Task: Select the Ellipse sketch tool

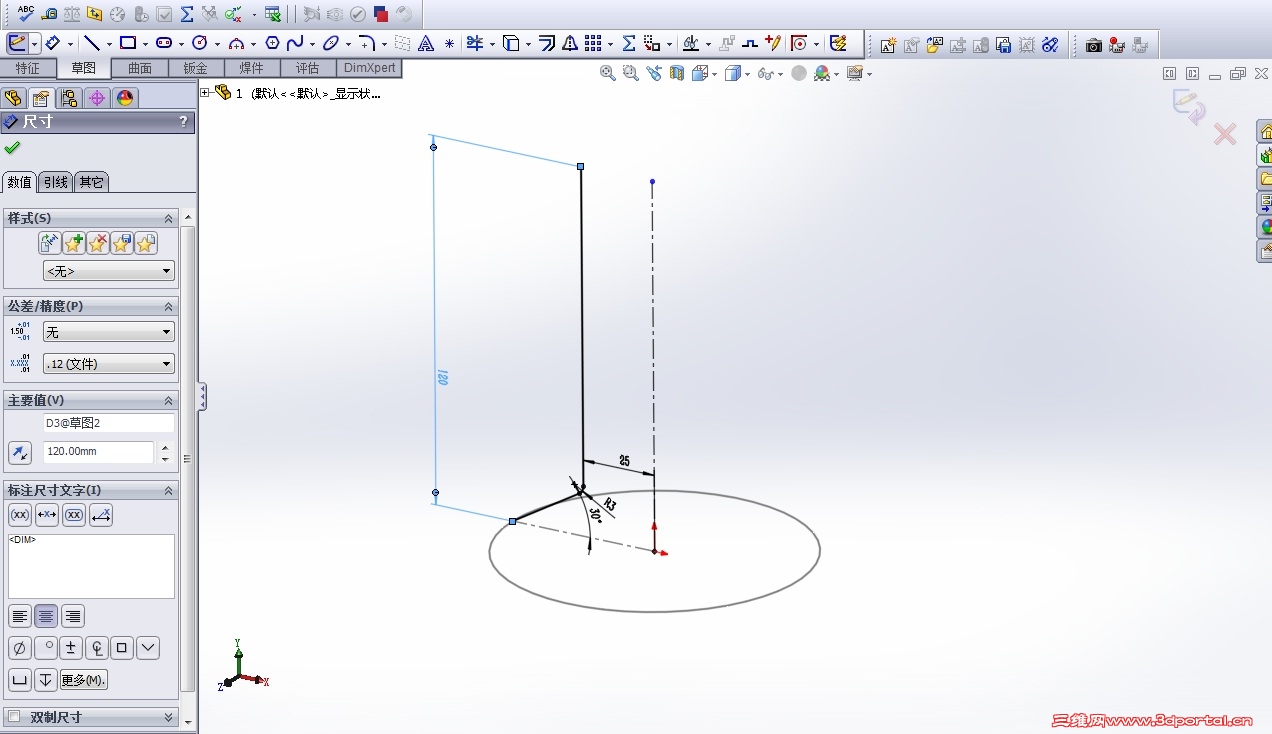Action: coord(331,43)
